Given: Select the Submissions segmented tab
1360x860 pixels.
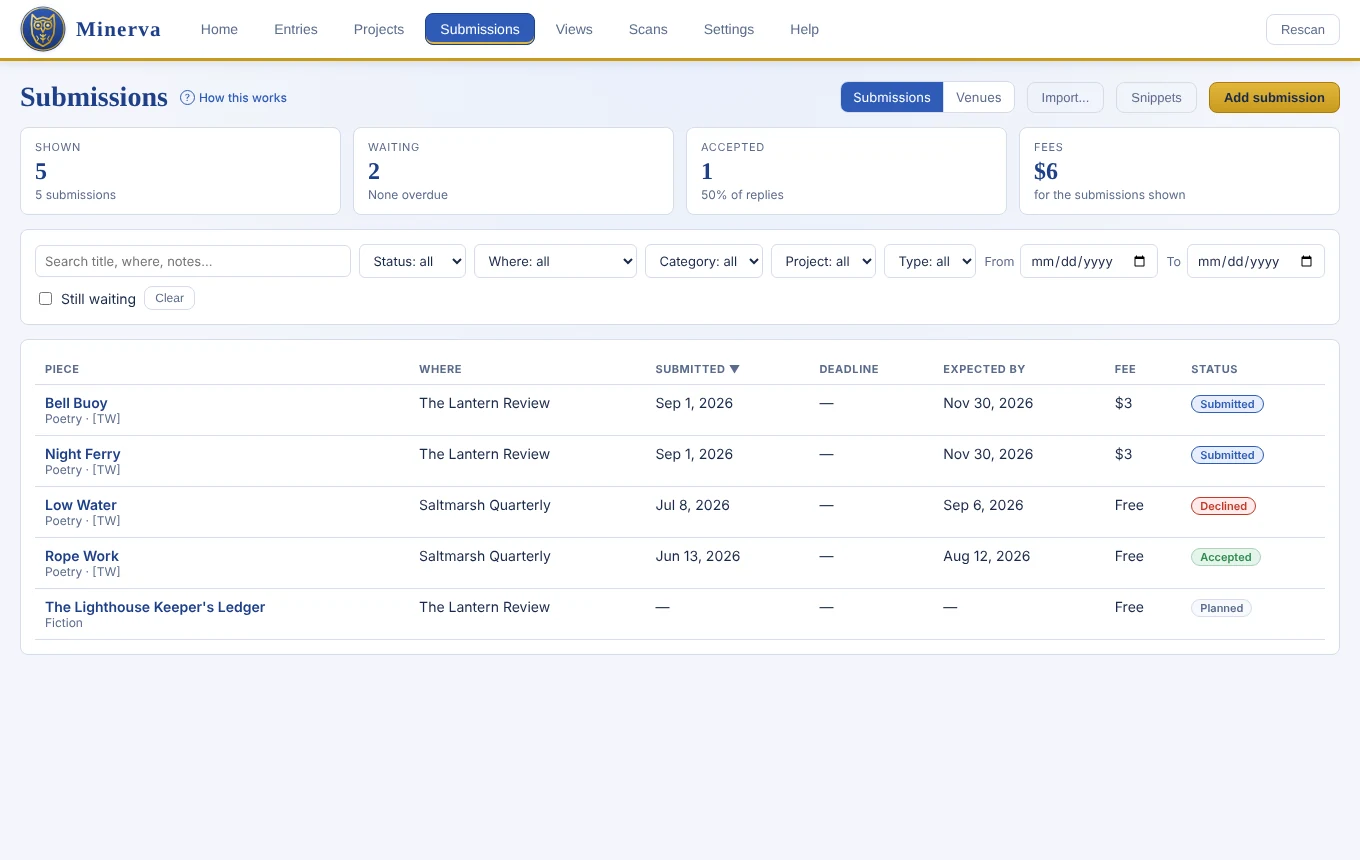Looking at the screenshot, I should point(892,97).
